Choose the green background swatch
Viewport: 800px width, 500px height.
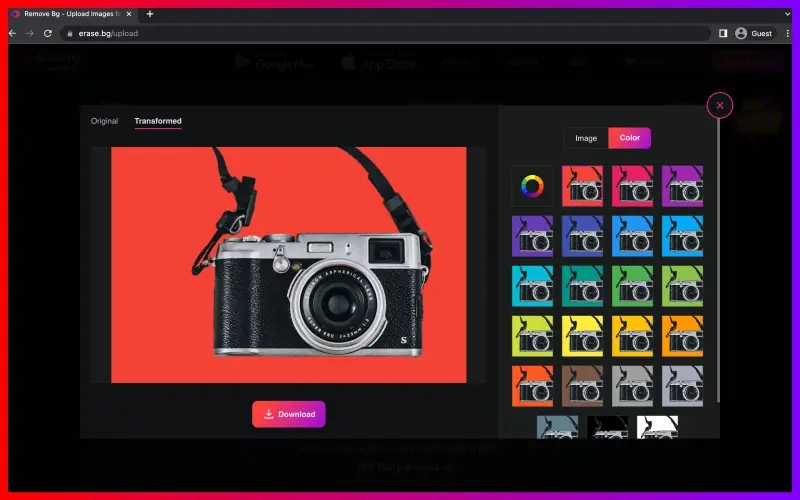[x=632, y=286]
